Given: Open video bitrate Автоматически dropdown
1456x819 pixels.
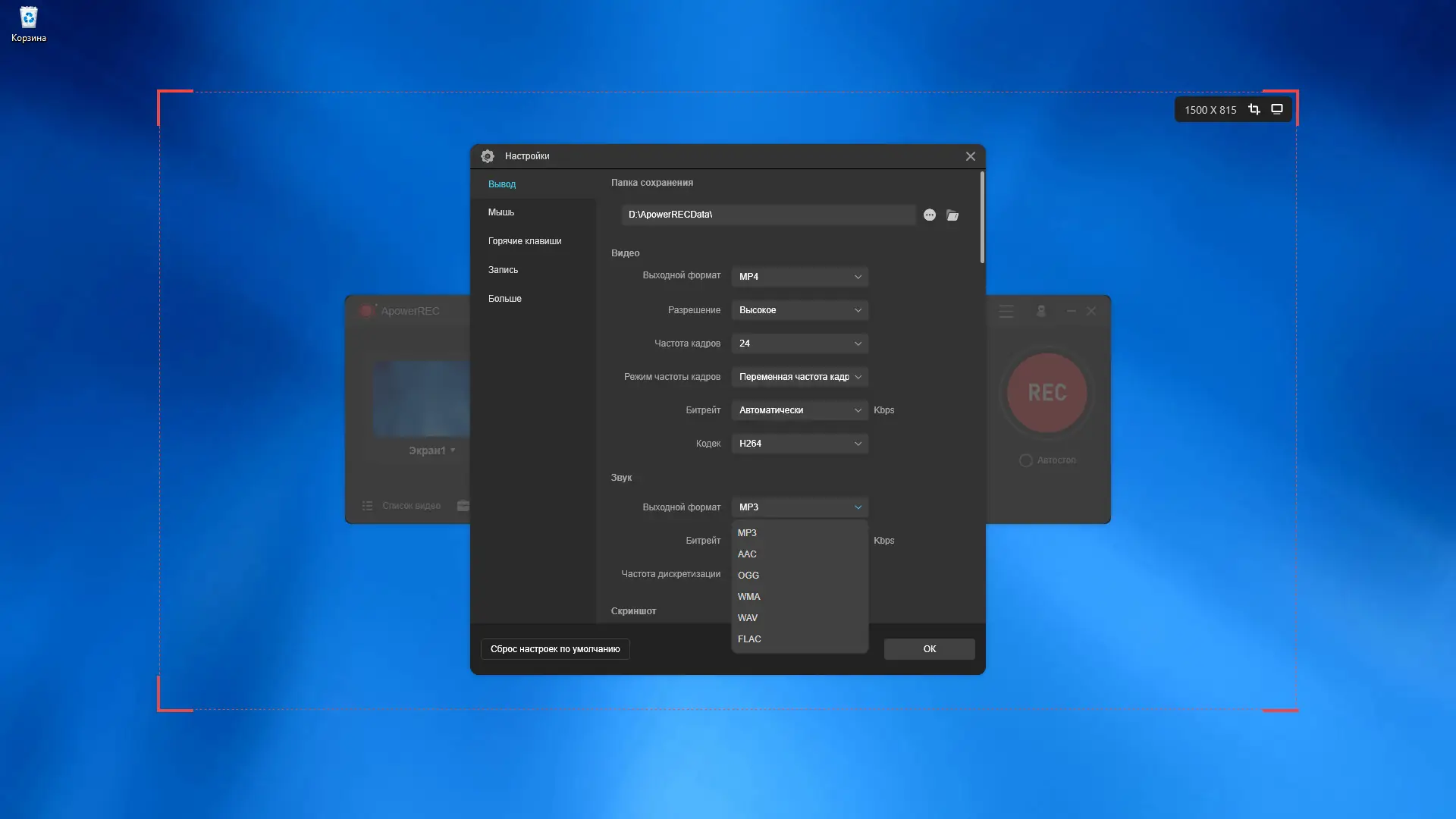Looking at the screenshot, I should [x=799, y=410].
